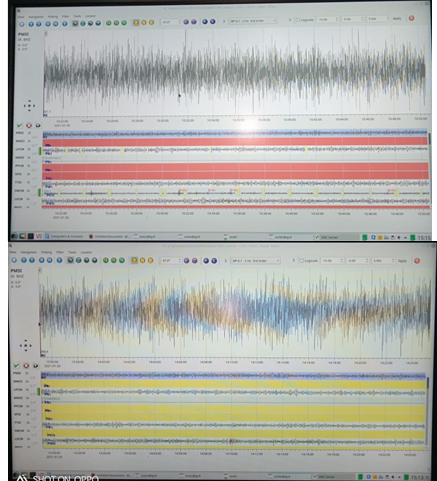Click first blue round icon in lower toolbar
Viewport: 437px width, 481px height.
(x=14, y=260)
